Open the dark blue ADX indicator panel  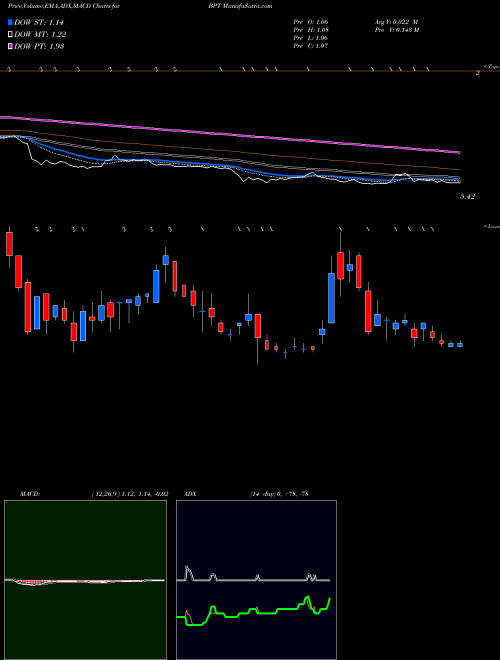[x=256, y=580]
